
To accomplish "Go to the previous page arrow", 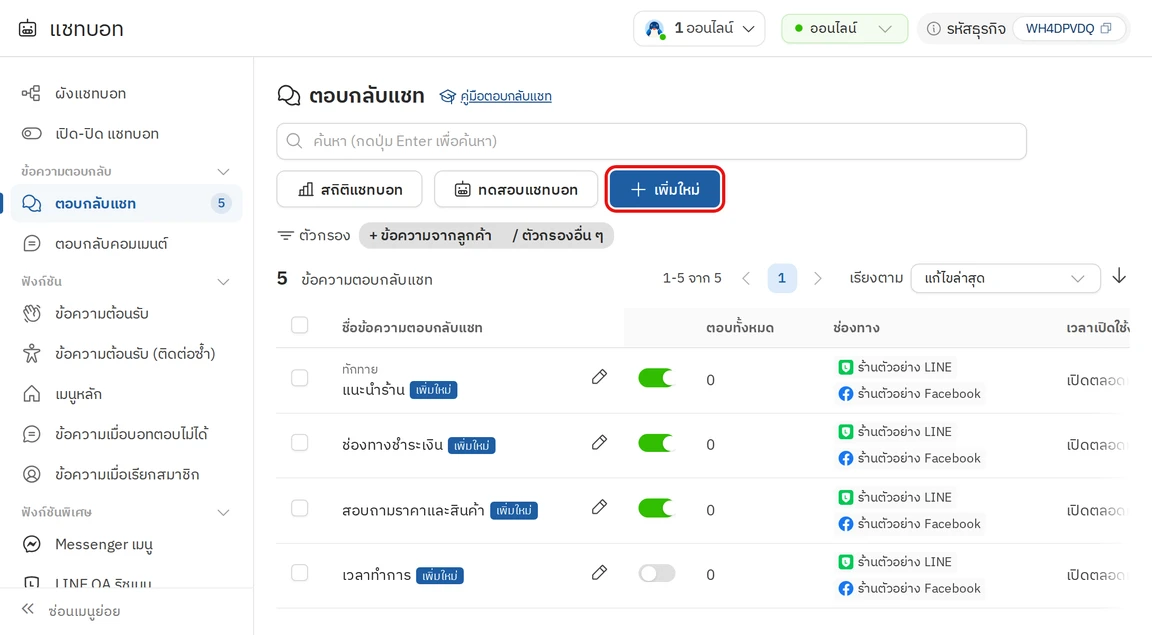I will pos(746,279).
